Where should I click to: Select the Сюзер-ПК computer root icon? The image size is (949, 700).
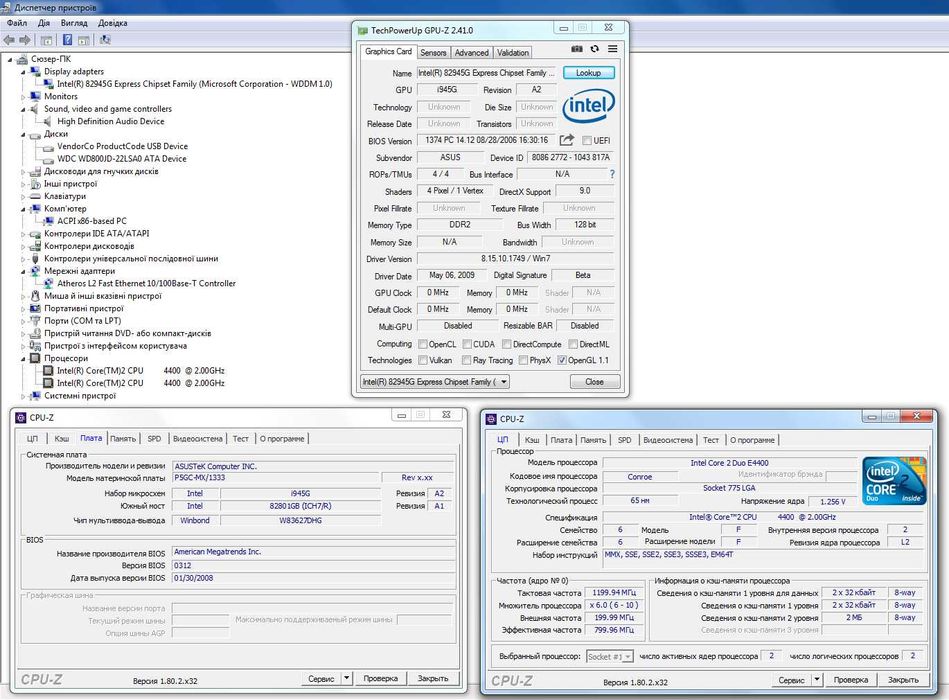point(22,59)
